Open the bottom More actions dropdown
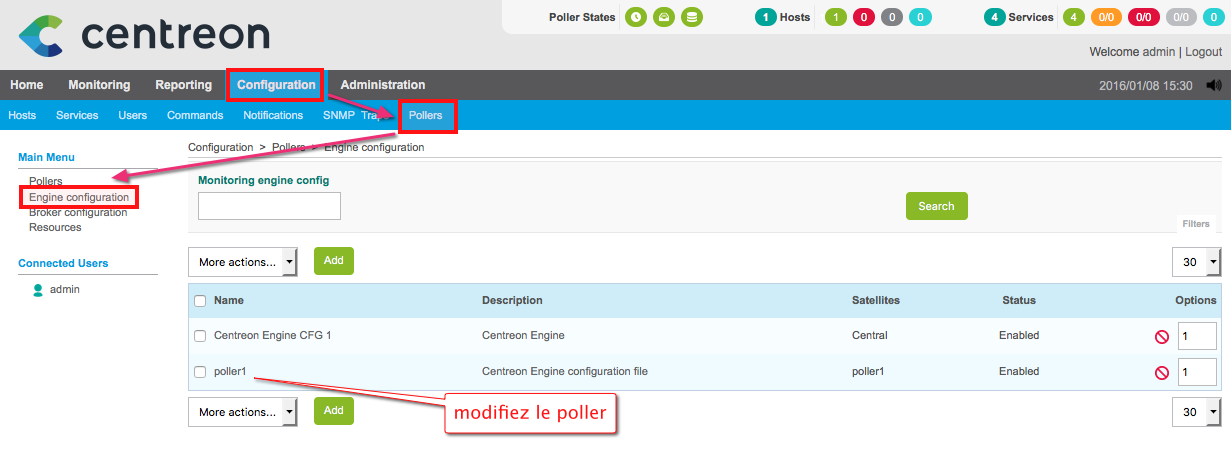The image size is (1231, 454). pos(243,412)
